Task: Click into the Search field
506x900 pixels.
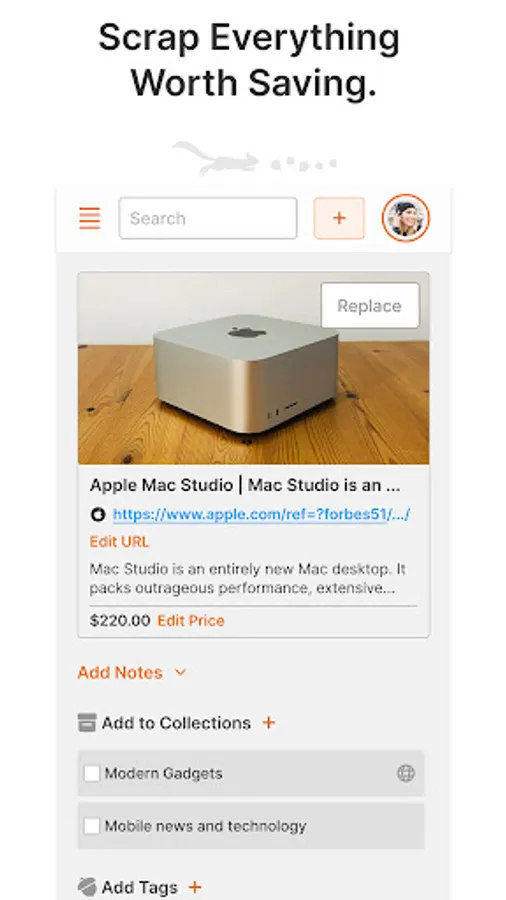Action: click(x=208, y=218)
